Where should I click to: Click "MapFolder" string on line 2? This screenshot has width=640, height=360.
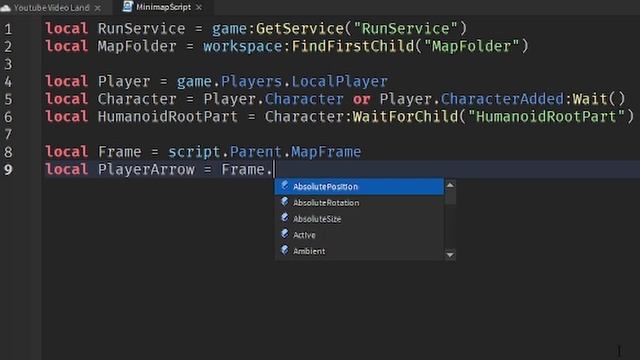[x=471, y=46]
